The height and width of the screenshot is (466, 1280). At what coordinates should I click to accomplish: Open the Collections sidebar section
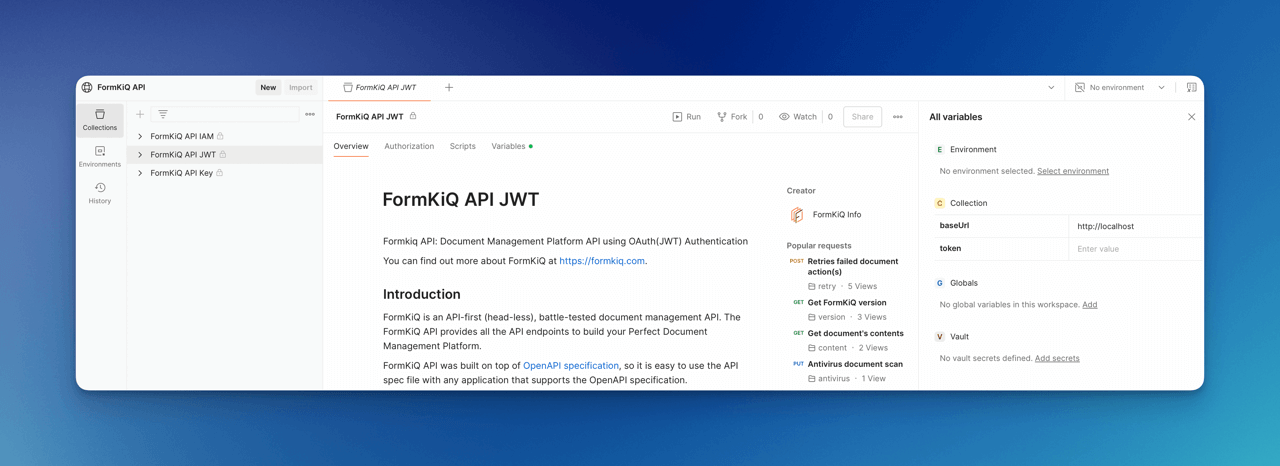tap(100, 120)
